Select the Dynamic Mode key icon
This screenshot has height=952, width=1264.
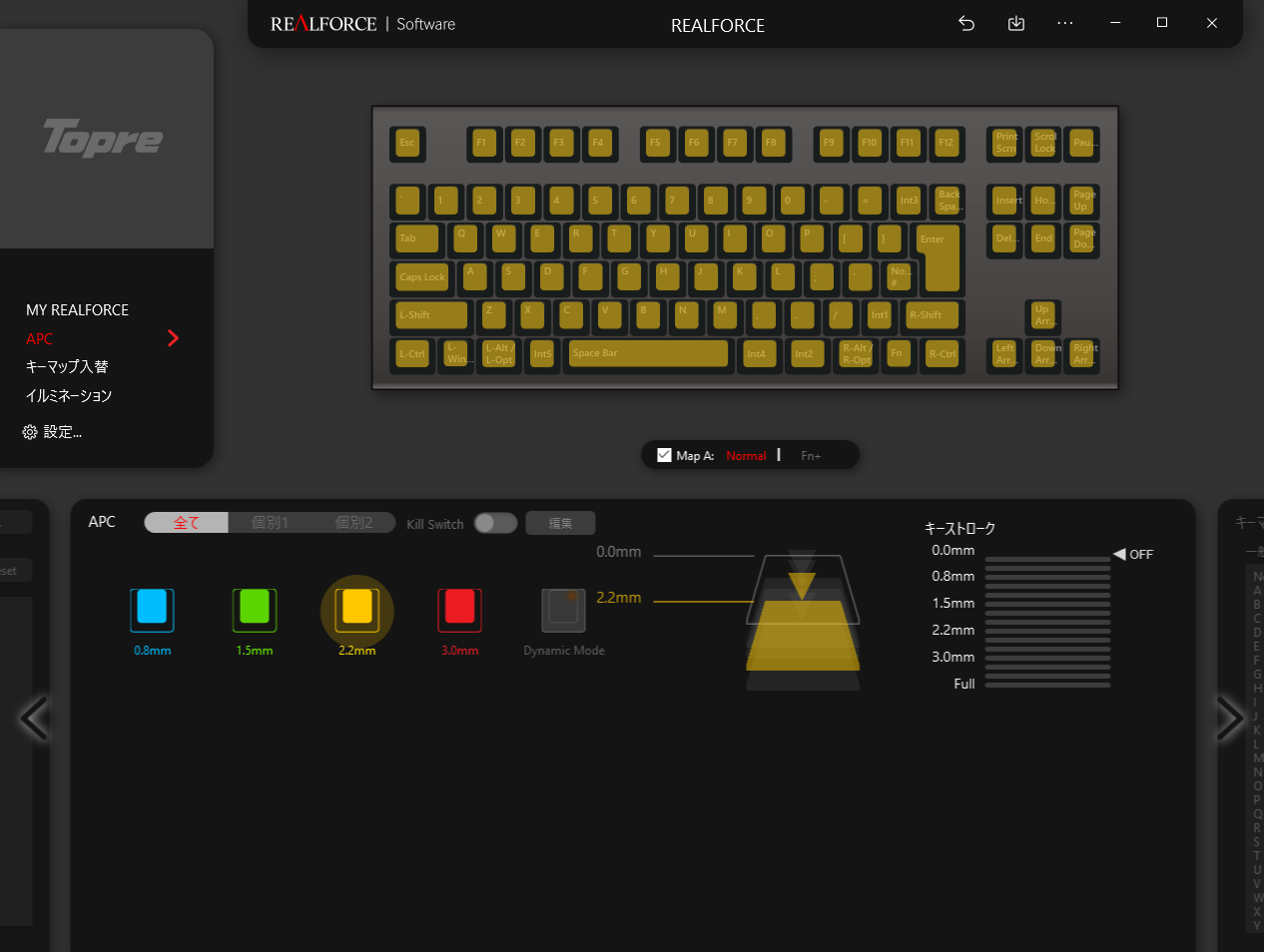(563, 609)
